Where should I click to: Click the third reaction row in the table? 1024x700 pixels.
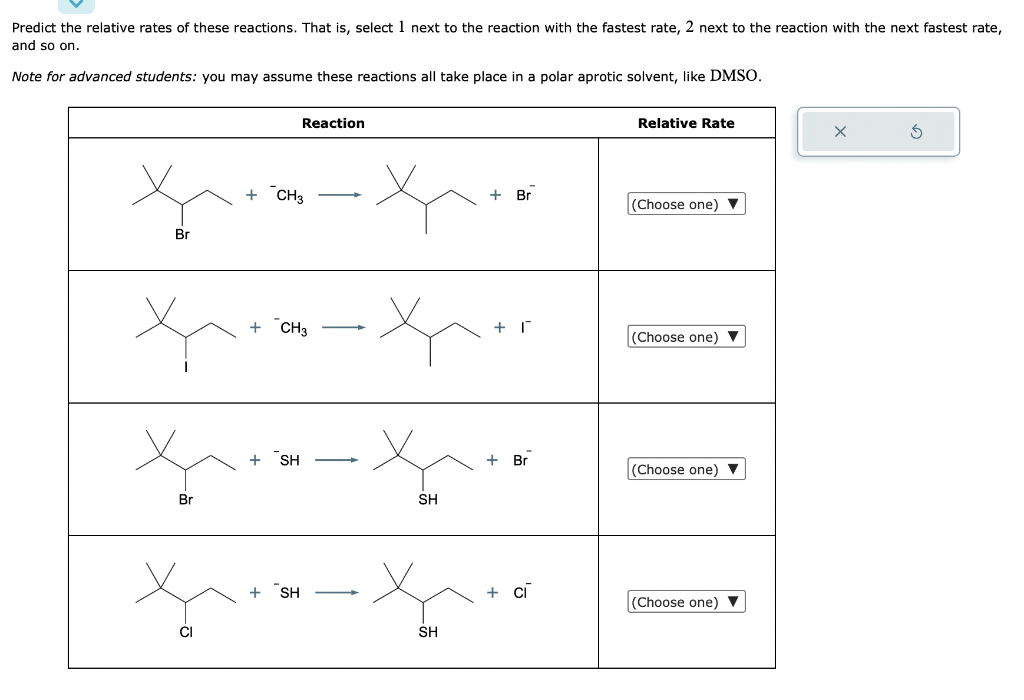[333, 469]
